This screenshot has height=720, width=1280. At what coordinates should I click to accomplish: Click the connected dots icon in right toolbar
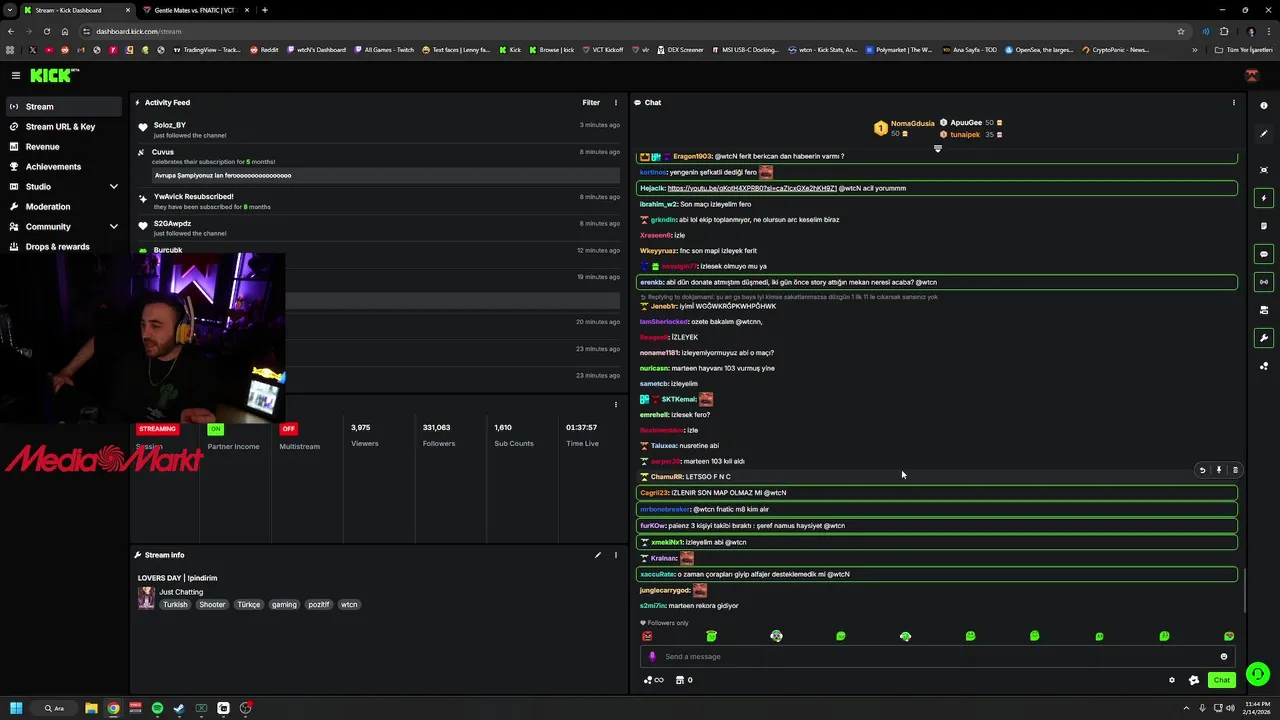pyautogui.click(x=1264, y=366)
